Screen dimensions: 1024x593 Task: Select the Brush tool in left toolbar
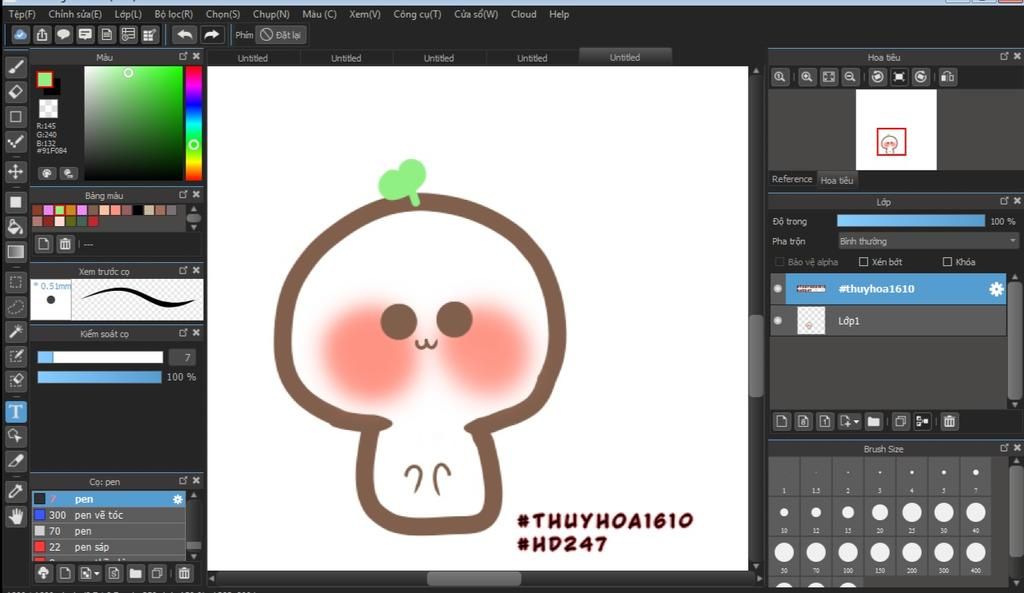[16, 67]
